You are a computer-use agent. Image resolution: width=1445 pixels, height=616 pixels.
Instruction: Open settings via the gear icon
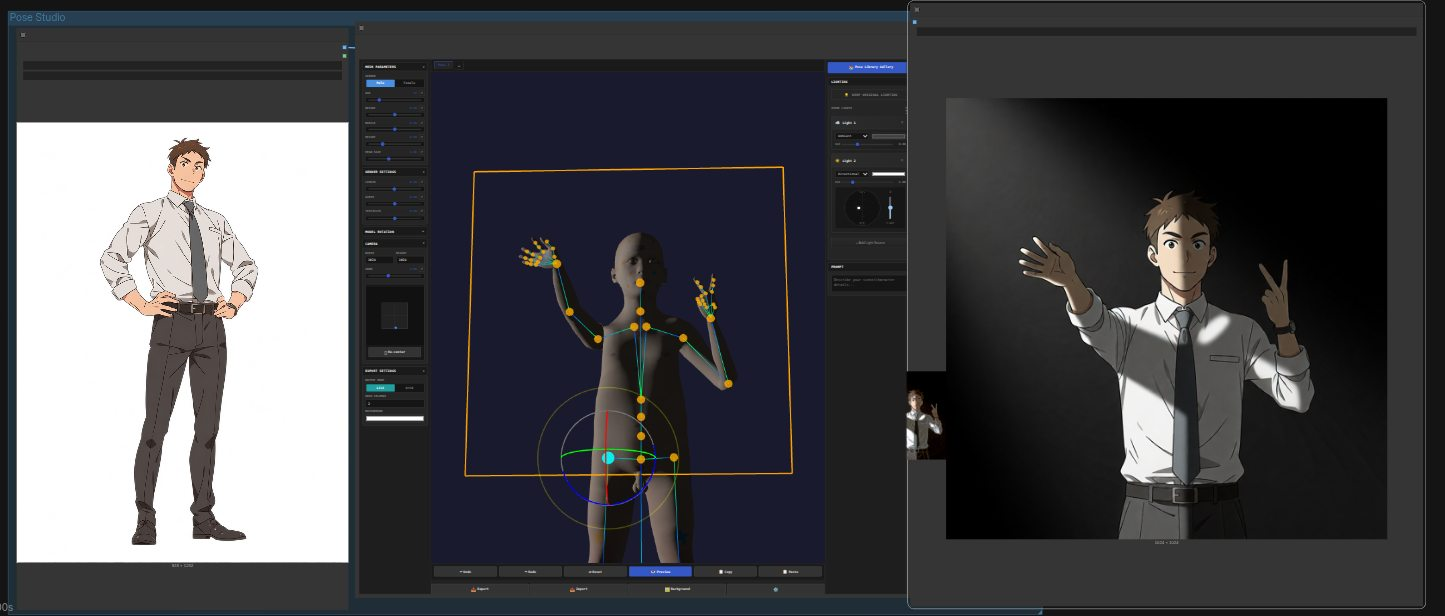pos(775,589)
